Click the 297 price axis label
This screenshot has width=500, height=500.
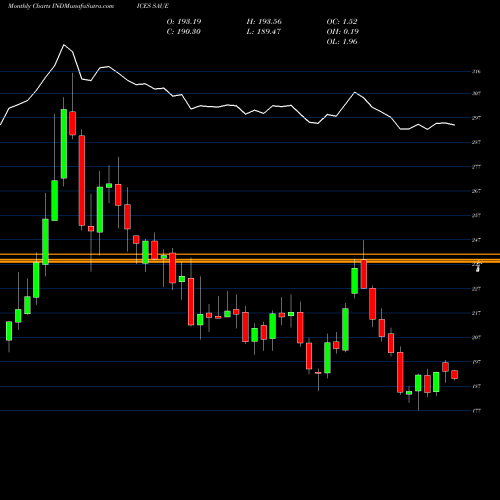click(476, 118)
